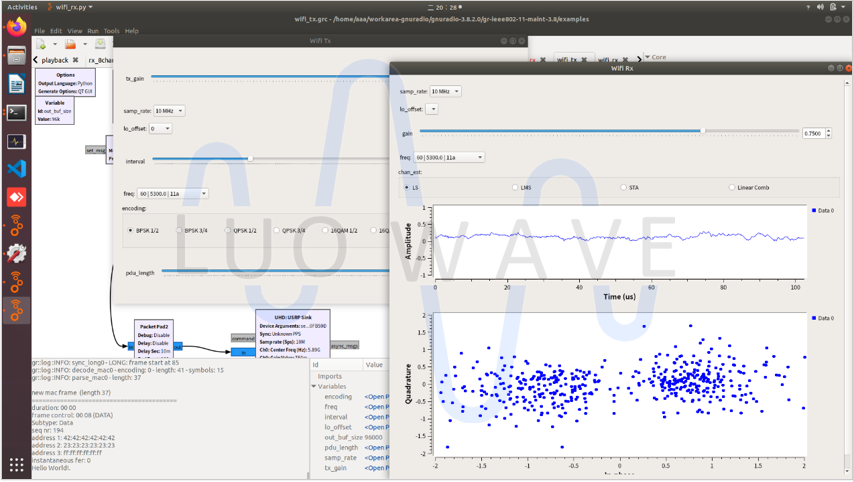853x482 pixels.
Task: Open samp_rate dropdown in Wifi Rx
Action: coord(444,91)
